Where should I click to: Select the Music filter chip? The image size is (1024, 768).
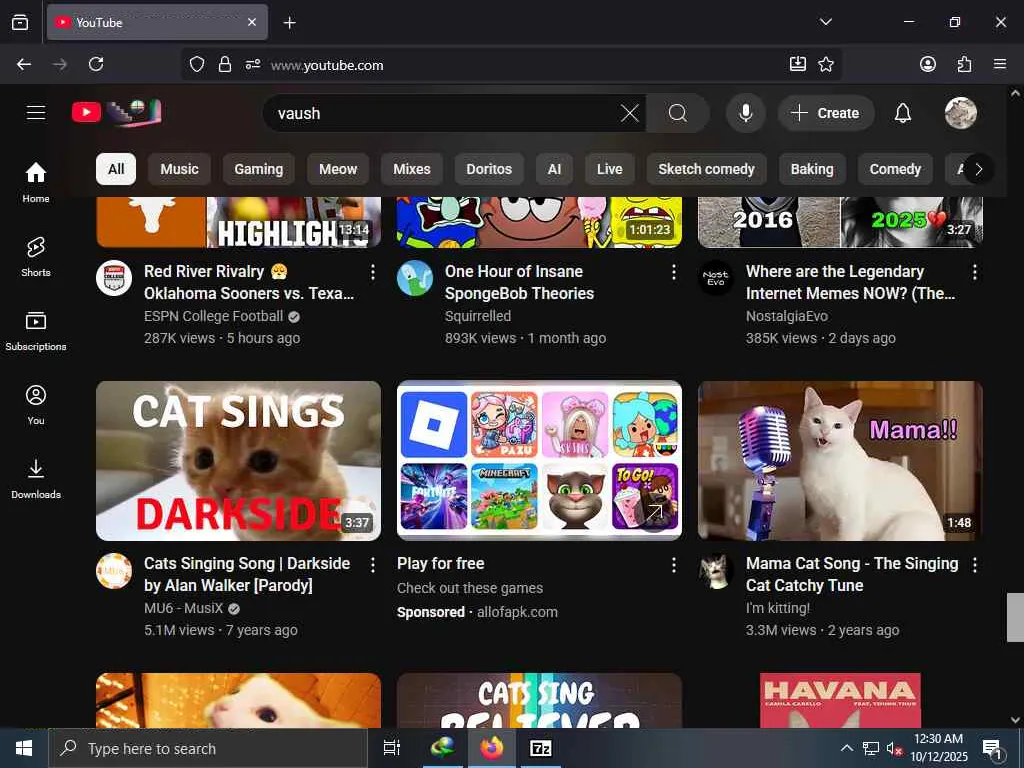click(x=180, y=169)
